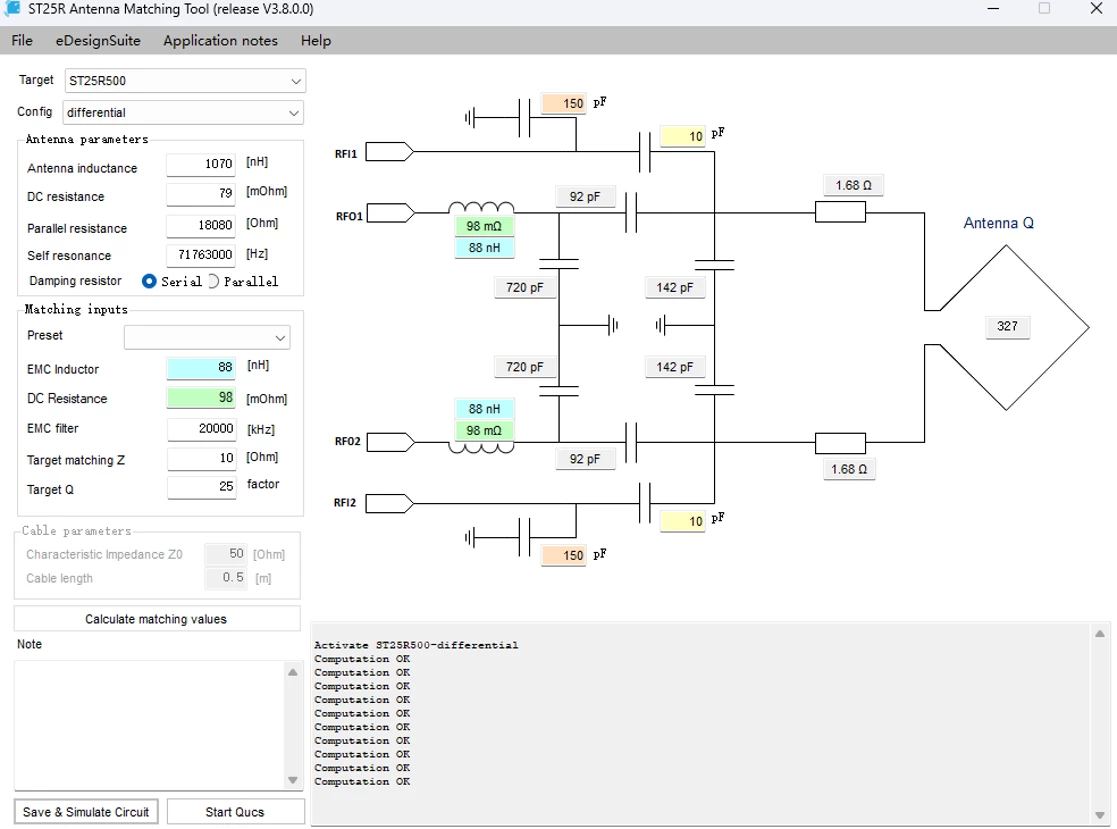
Task: Select the Parallel damping resistor option
Action: pyautogui.click(x=213, y=281)
